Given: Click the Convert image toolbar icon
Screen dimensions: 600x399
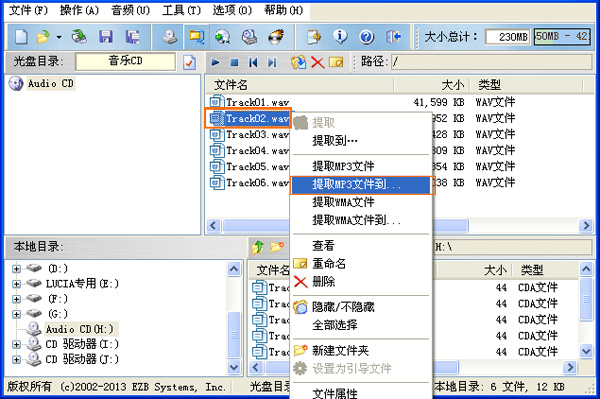Looking at the screenshot, I should (222, 37).
